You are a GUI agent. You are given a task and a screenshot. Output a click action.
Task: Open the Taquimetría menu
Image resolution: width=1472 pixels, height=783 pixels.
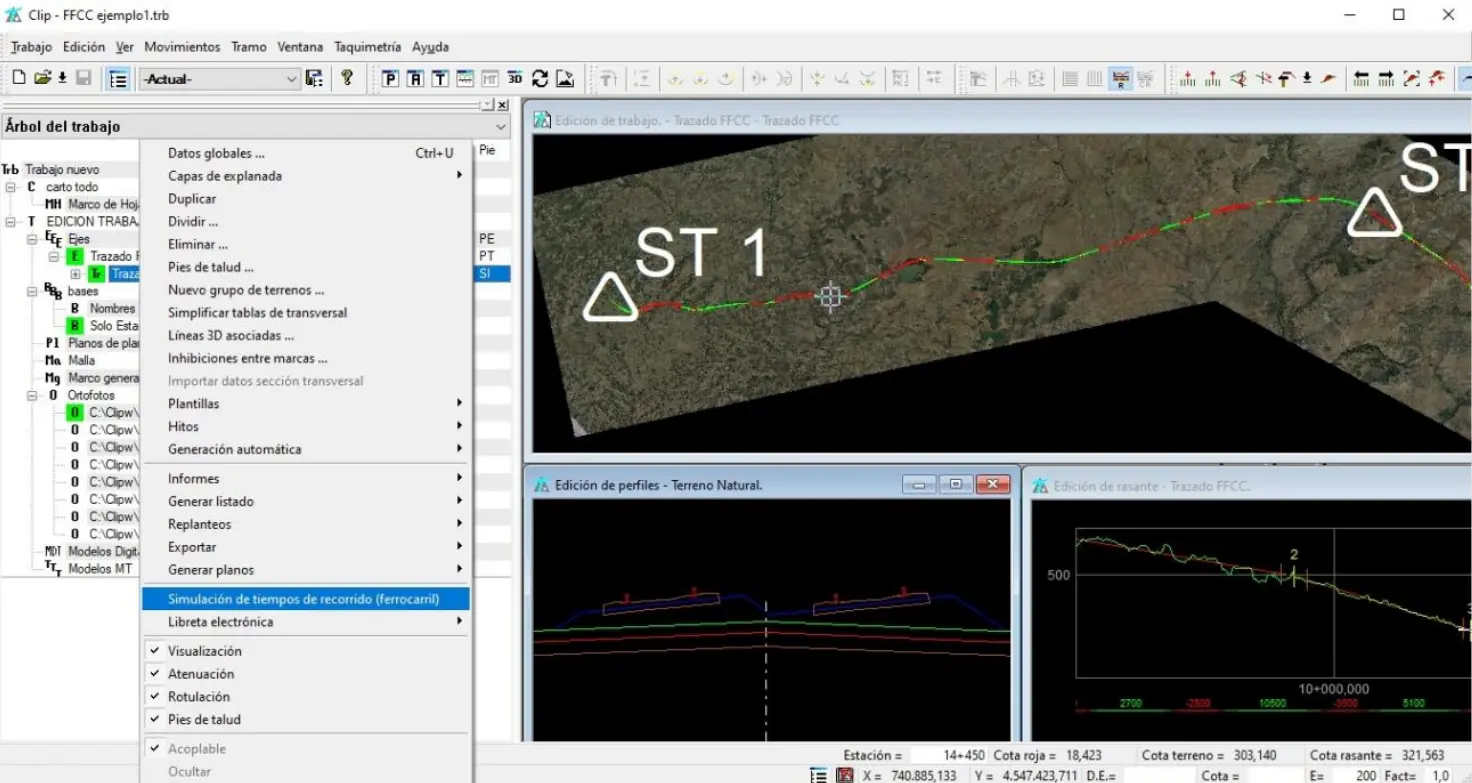point(367,47)
